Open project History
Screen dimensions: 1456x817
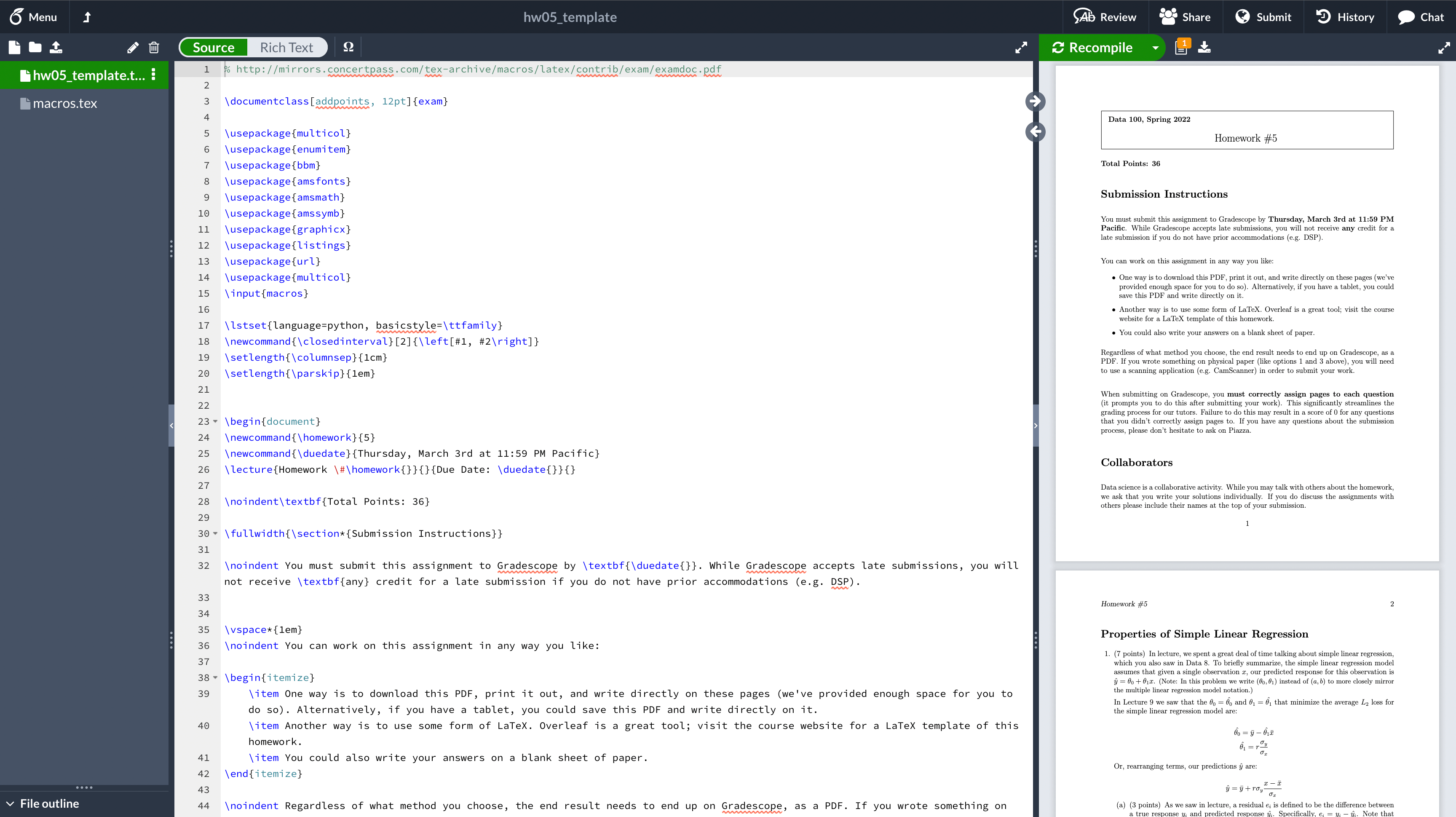(1345, 16)
